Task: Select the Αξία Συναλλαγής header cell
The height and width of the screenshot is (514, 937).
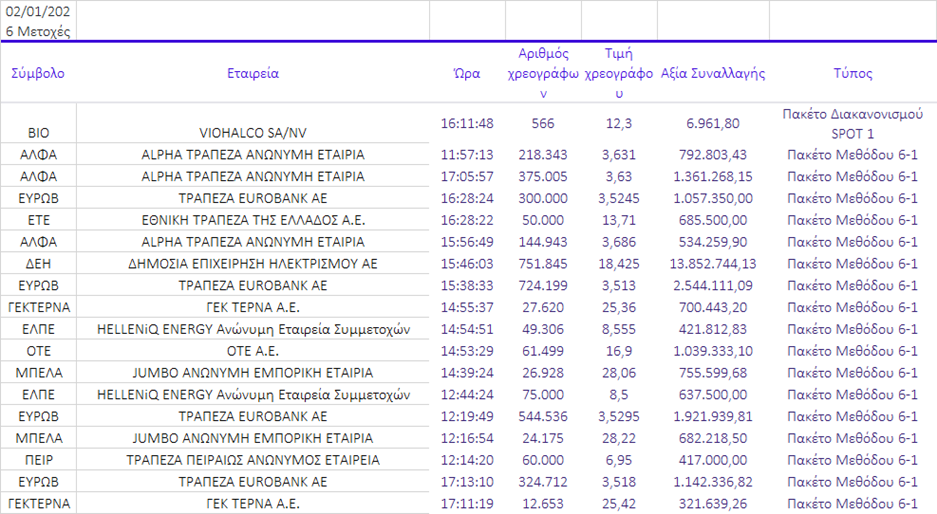Action: (x=713, y=74)
